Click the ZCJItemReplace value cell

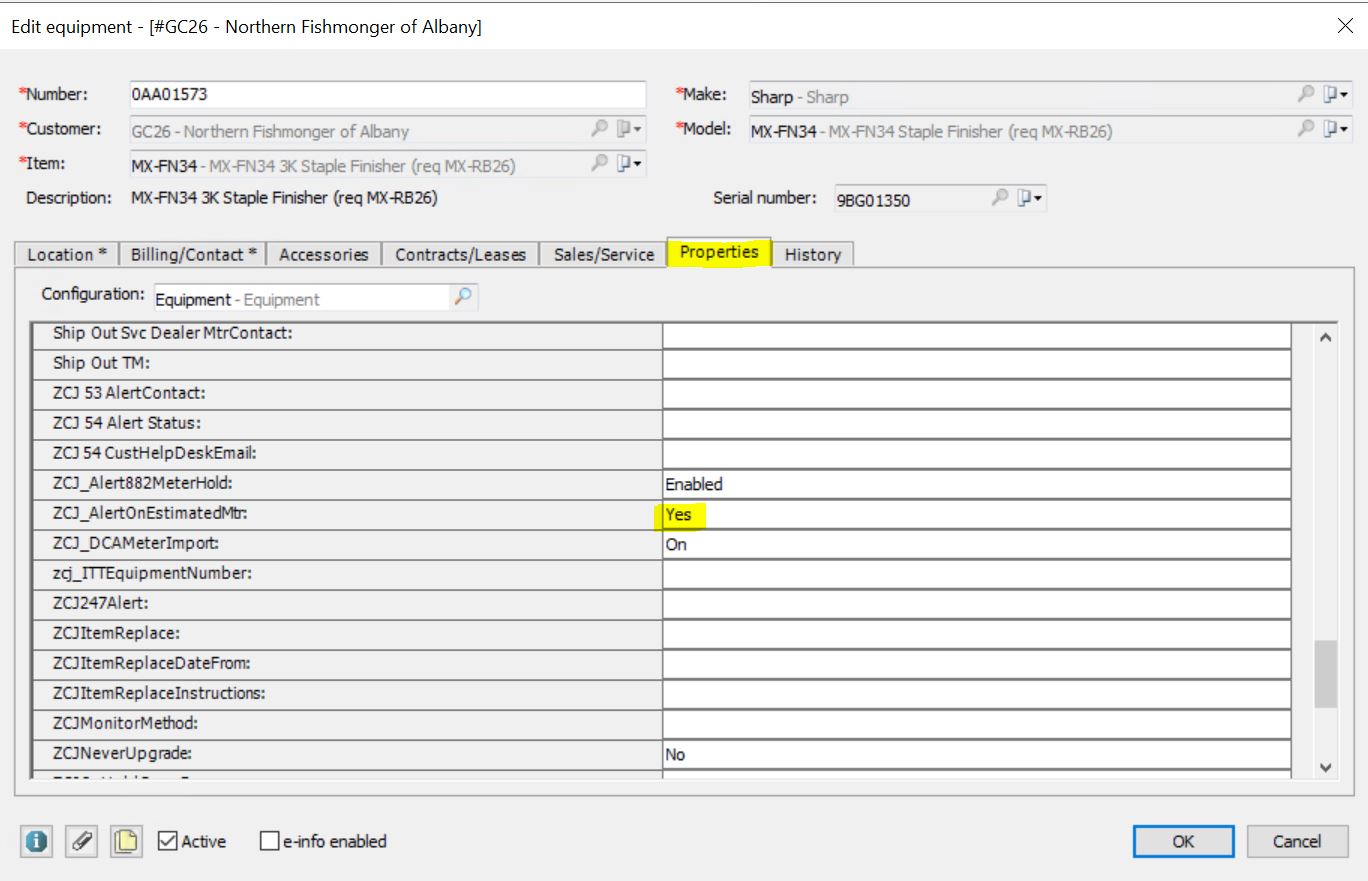click(976, 635)
